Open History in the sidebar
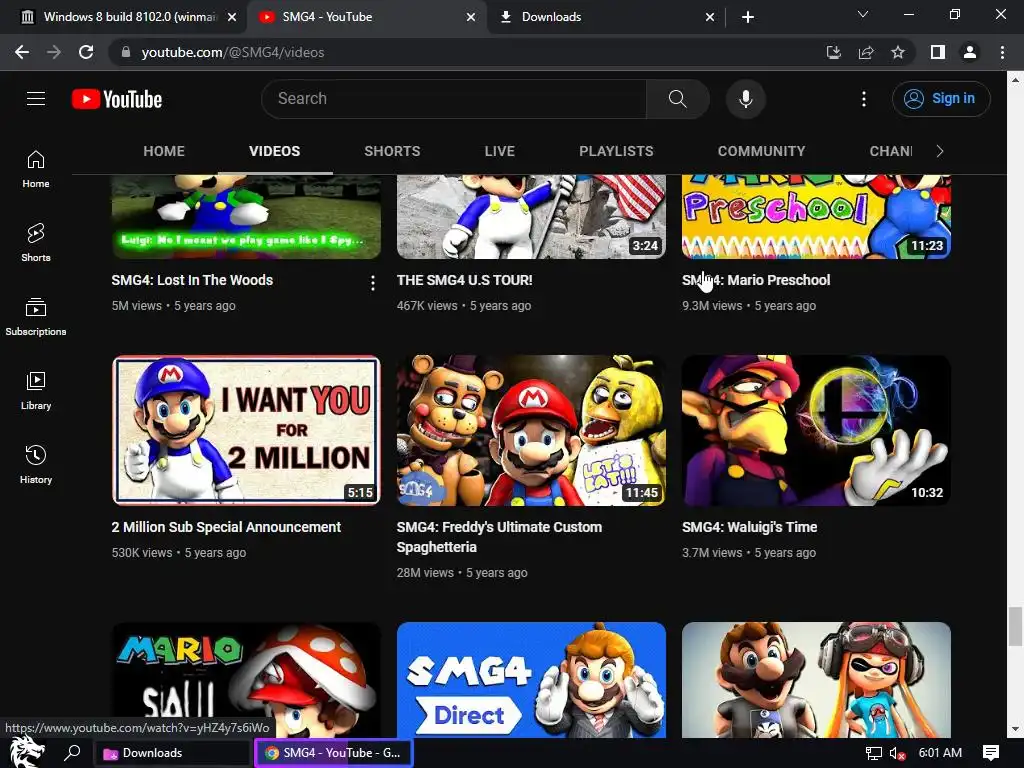Screen dimensions: 1024x768 36,464
